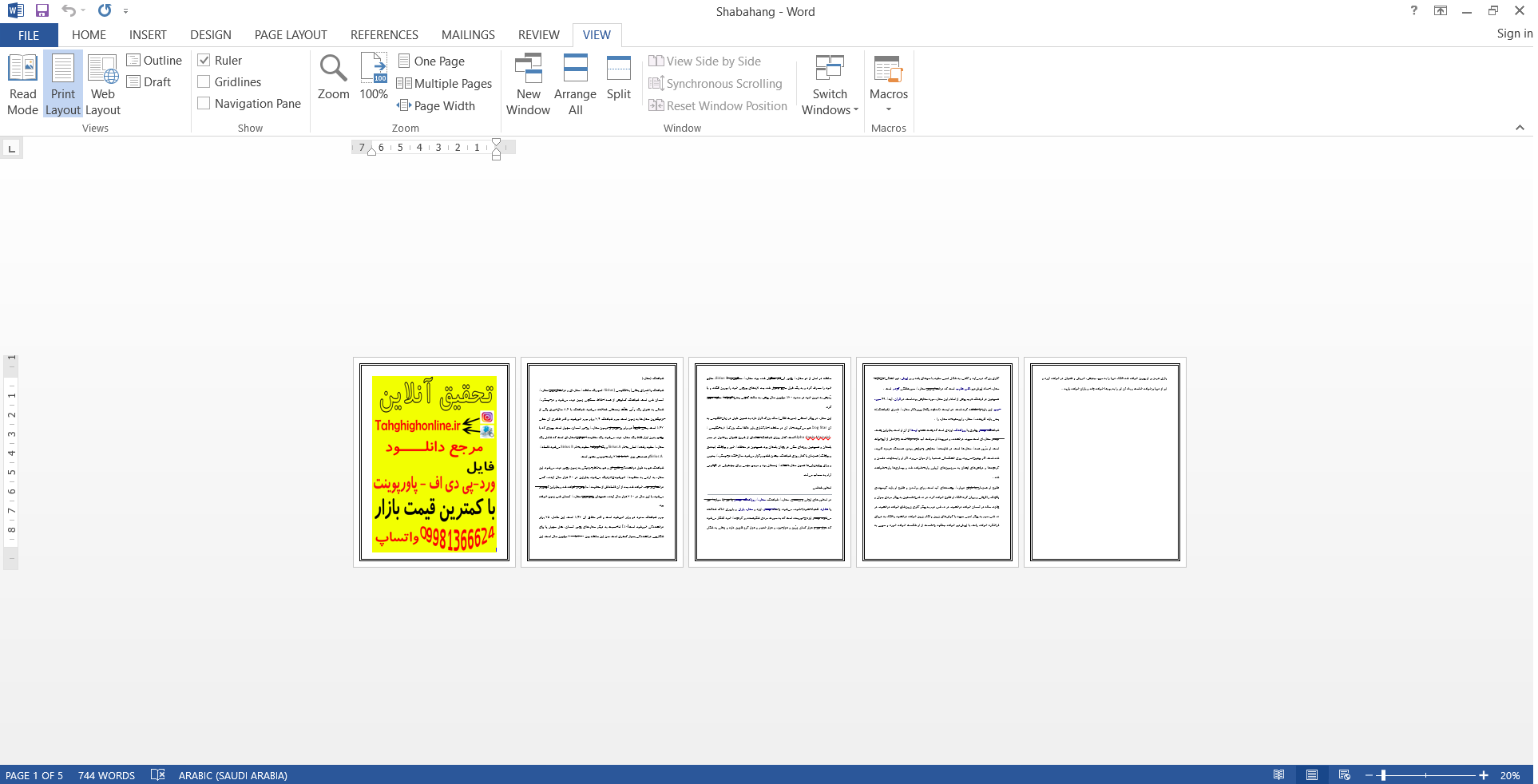Screen dimensions: 1538x784
Task: Click the vertical ruler
Action: click(x=11, y=461)
